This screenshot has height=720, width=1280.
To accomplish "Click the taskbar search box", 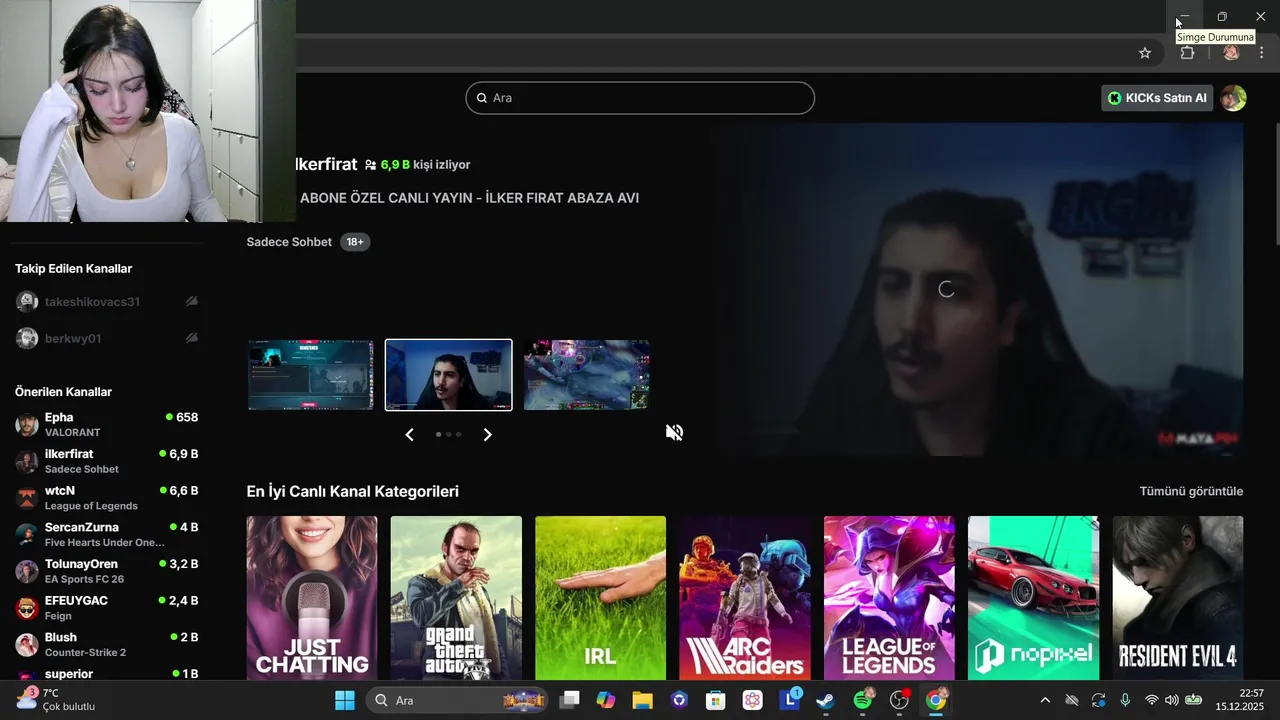I will (x=455, y=700).
